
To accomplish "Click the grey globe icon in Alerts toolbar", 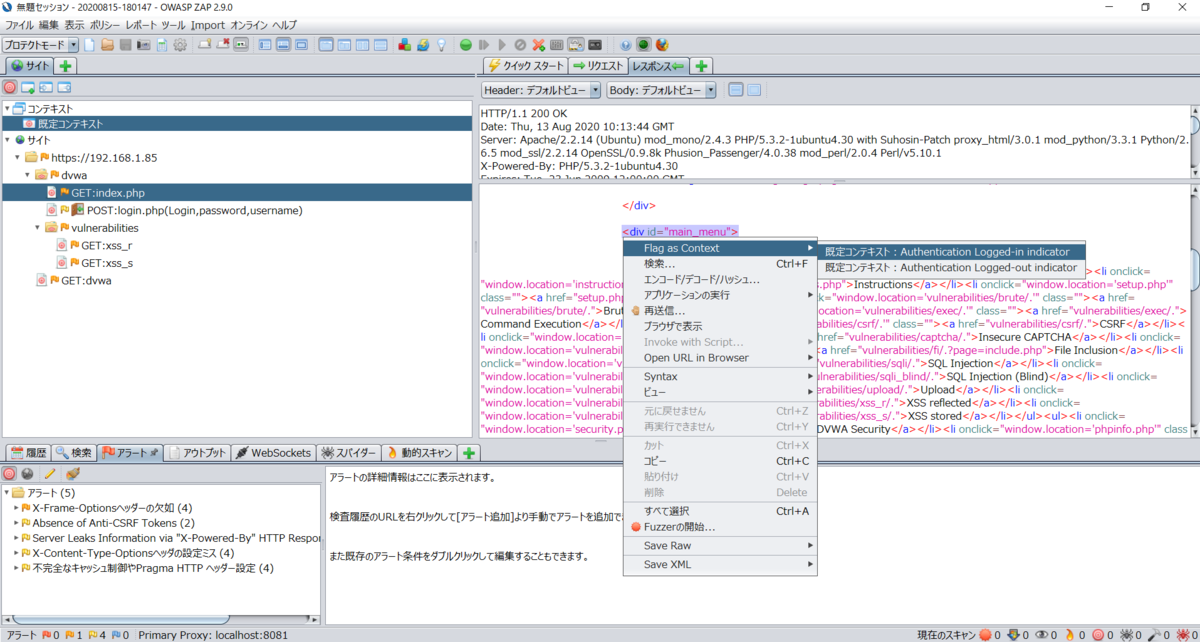I will pyautogui.click(x=28, y=474).
